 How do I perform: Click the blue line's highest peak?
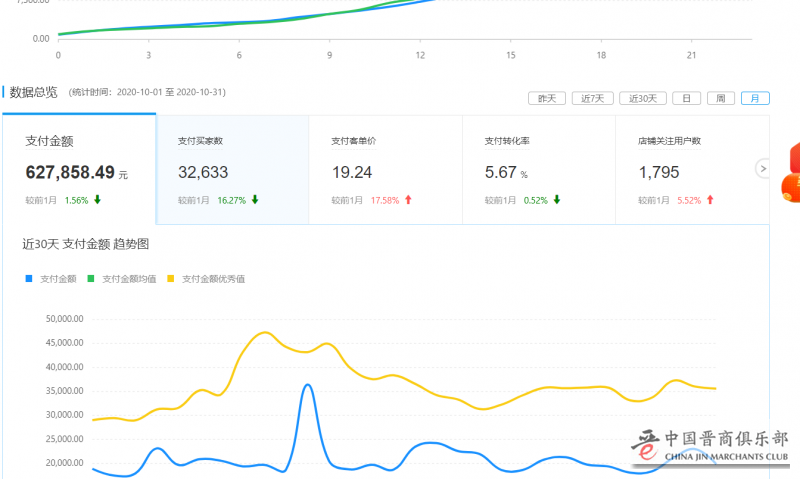[308, 385]
